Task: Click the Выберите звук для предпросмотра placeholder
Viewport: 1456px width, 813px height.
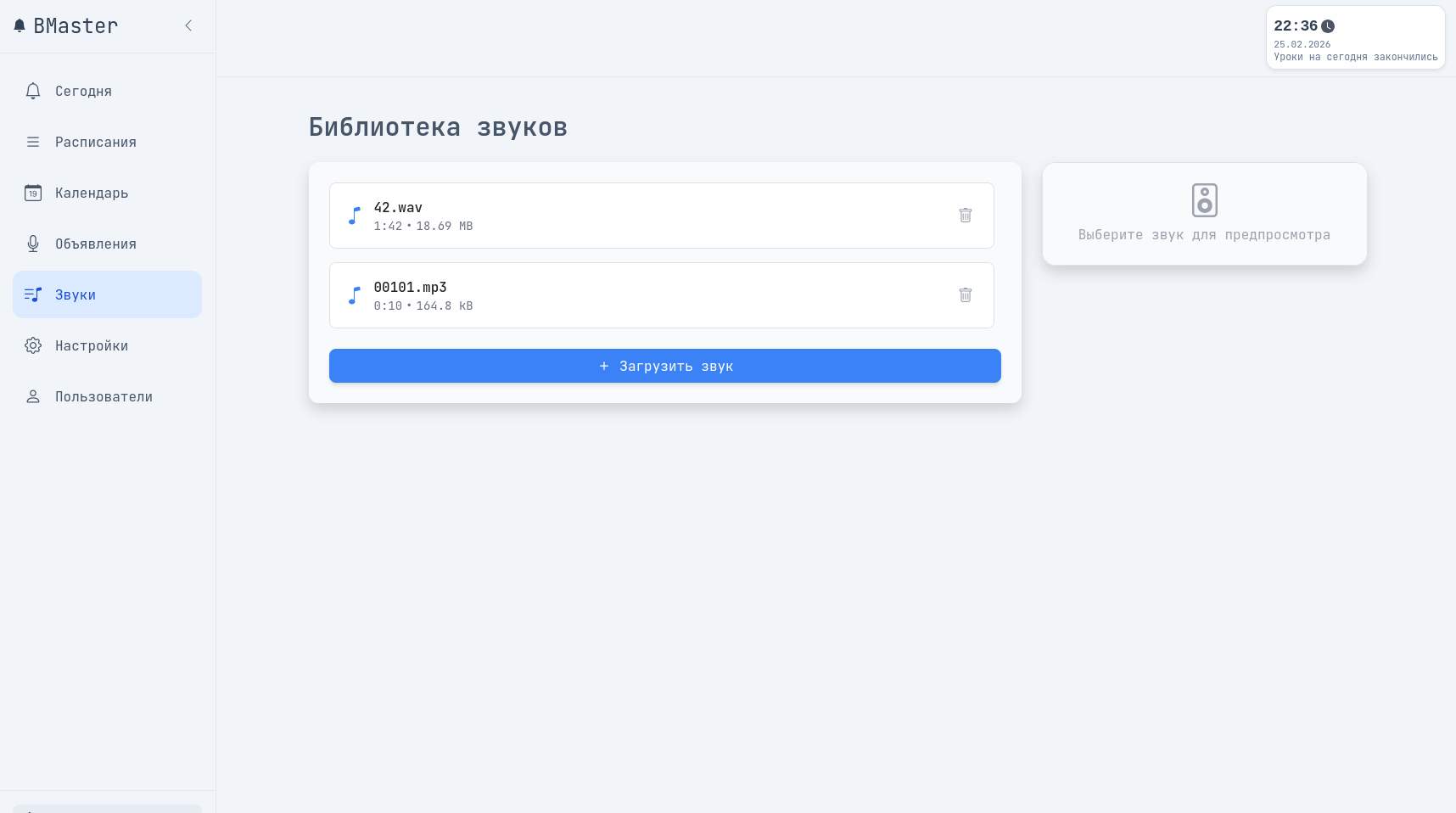Action: tap(1204, 235)
